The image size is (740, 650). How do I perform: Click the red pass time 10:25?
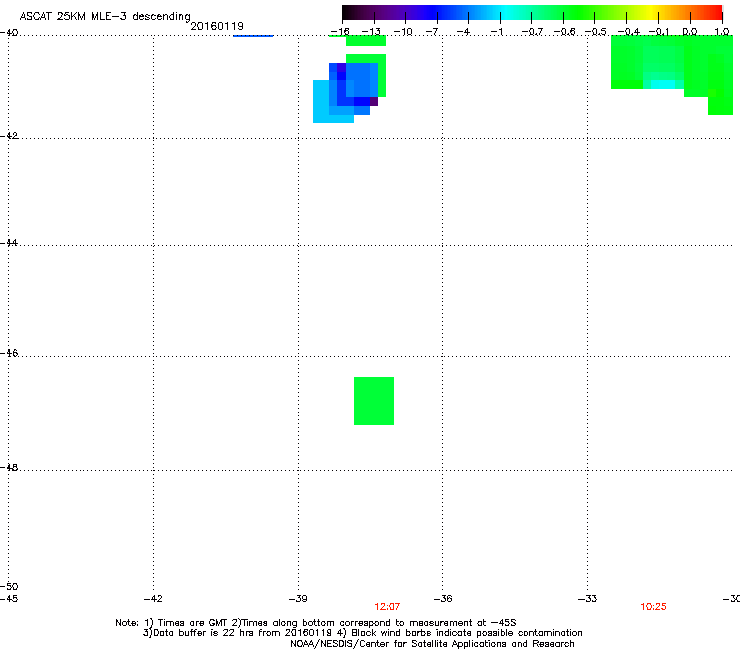[x=654, y=607]
